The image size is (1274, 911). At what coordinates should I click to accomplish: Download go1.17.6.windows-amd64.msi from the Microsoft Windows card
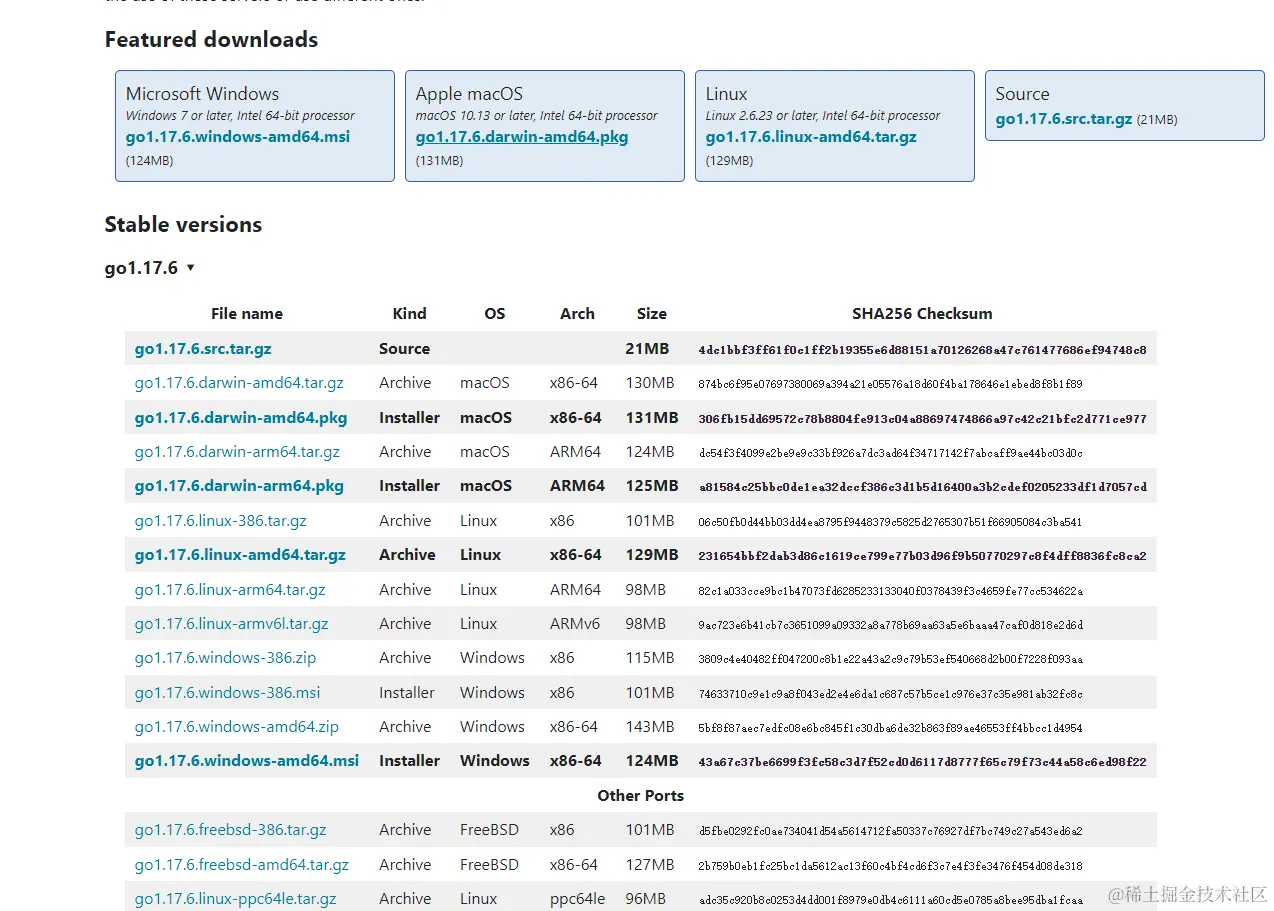pos(238,137)
